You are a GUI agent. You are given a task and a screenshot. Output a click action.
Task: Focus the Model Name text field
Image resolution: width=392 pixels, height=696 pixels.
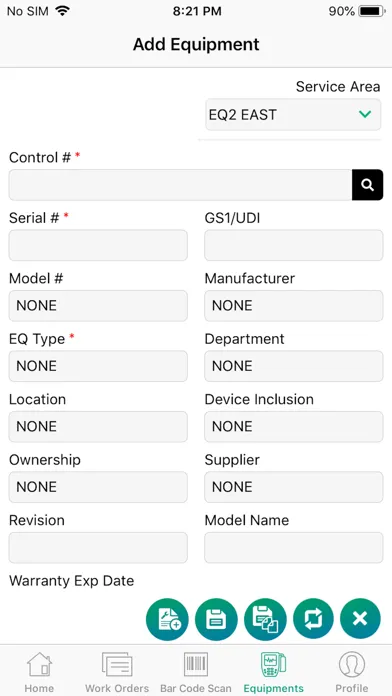293,547
